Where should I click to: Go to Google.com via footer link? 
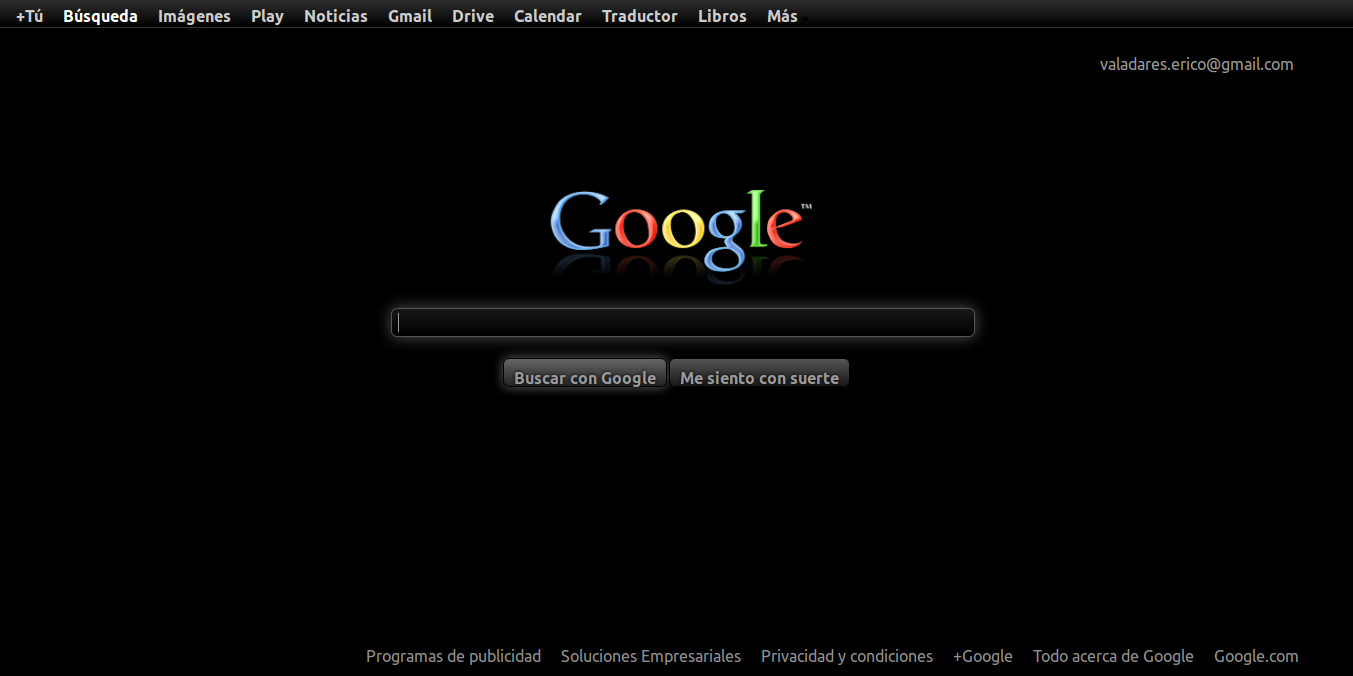pyautogui.click(x=1256, y=656)
